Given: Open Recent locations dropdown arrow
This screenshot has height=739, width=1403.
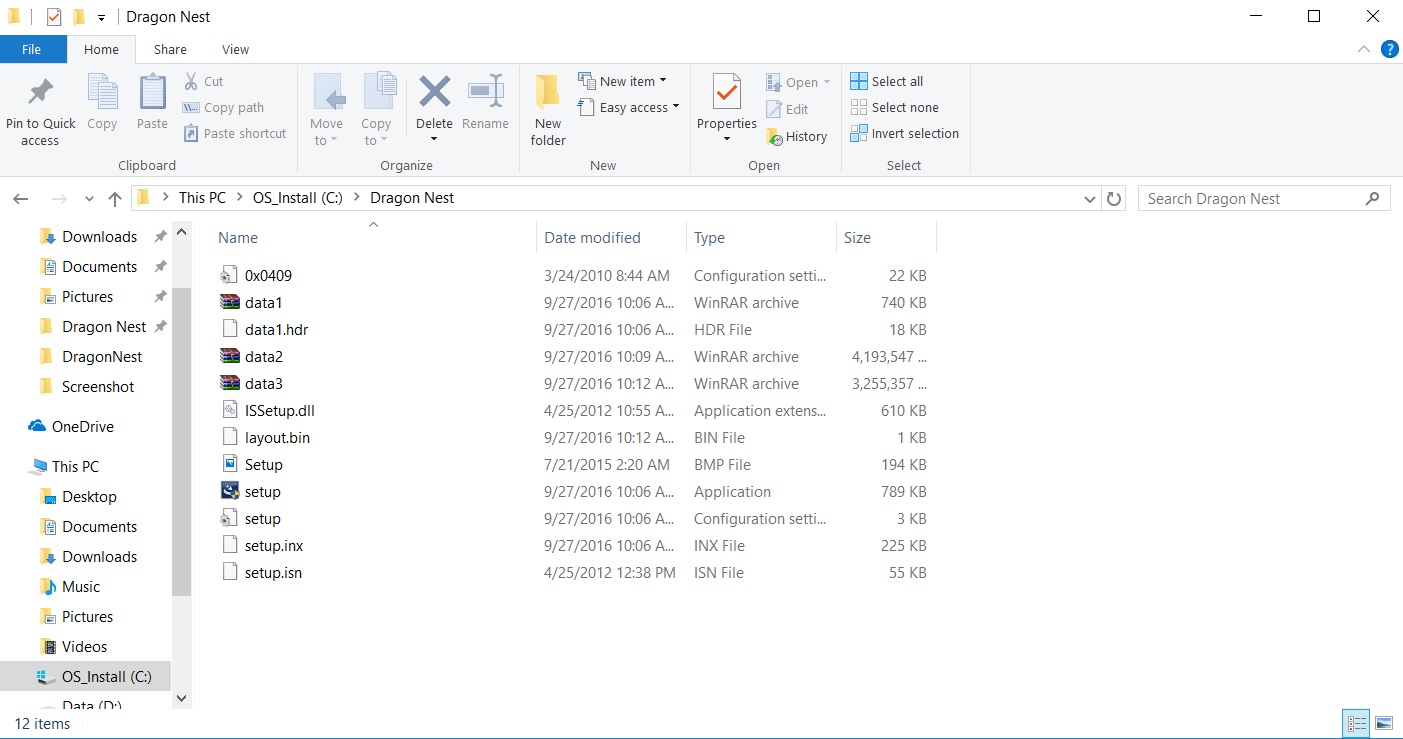Looking at the screenshot, I should click(x=90, y=199).
